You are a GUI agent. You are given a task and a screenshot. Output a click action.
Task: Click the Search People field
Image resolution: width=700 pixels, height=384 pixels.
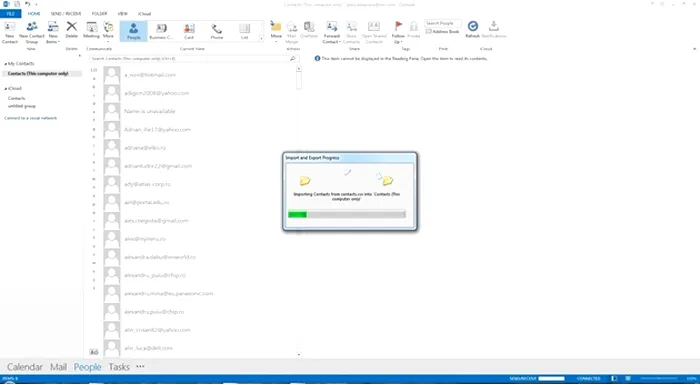442,23
